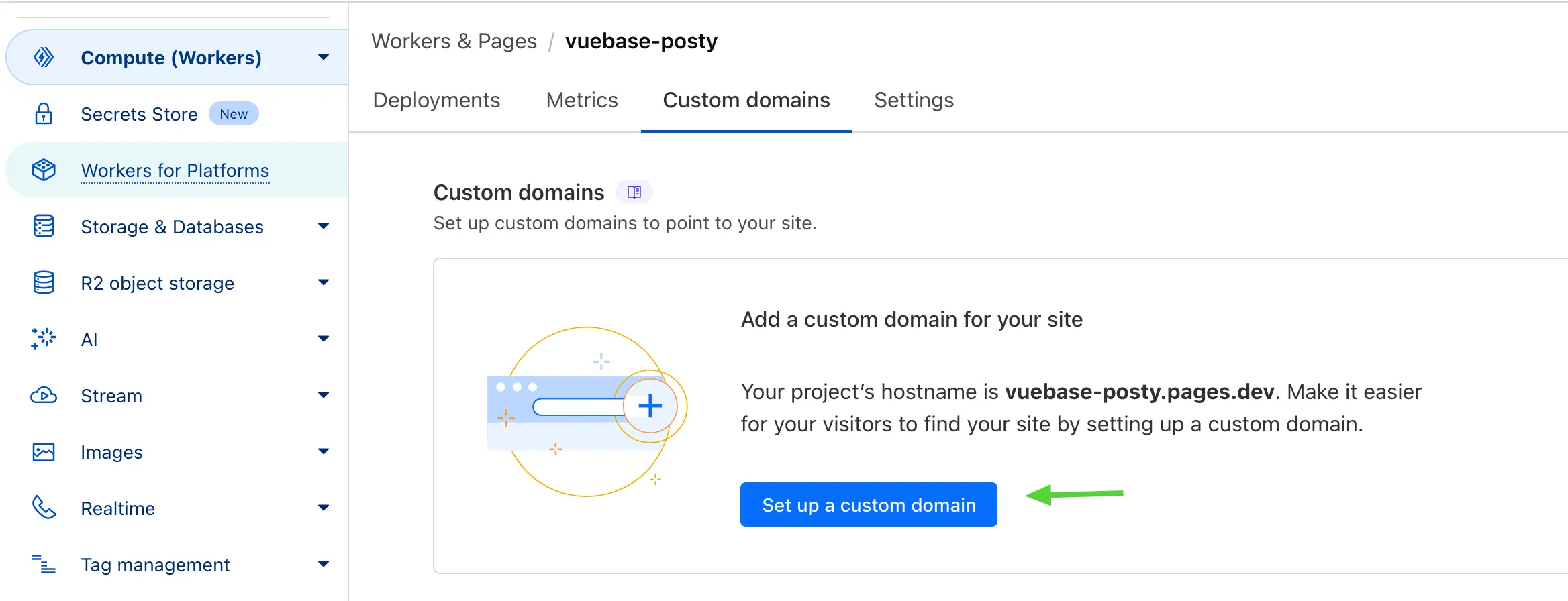Click the AI sparkle icon
Screen dimensions: 1568x601
coord(44,339)
